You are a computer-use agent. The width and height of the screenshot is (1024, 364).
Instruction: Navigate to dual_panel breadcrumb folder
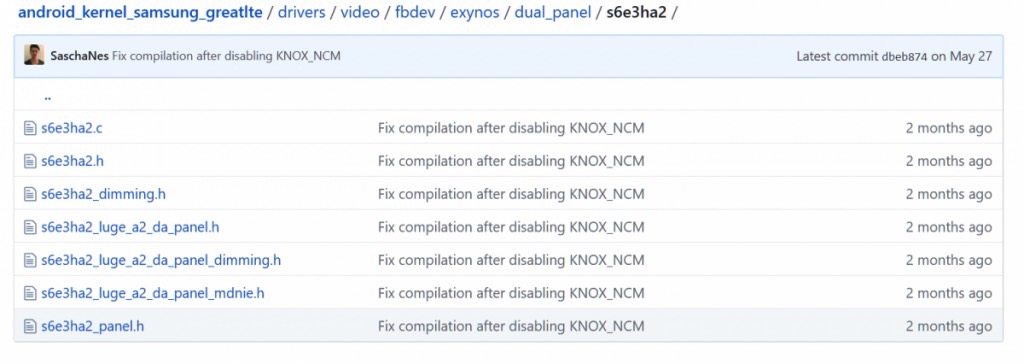[x=554, y=13]
